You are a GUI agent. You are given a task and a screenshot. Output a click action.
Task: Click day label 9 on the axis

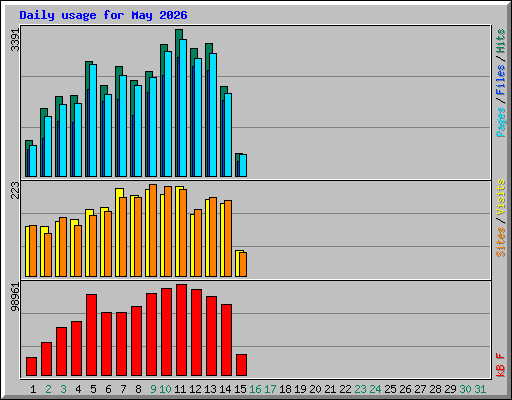[153, 389]
